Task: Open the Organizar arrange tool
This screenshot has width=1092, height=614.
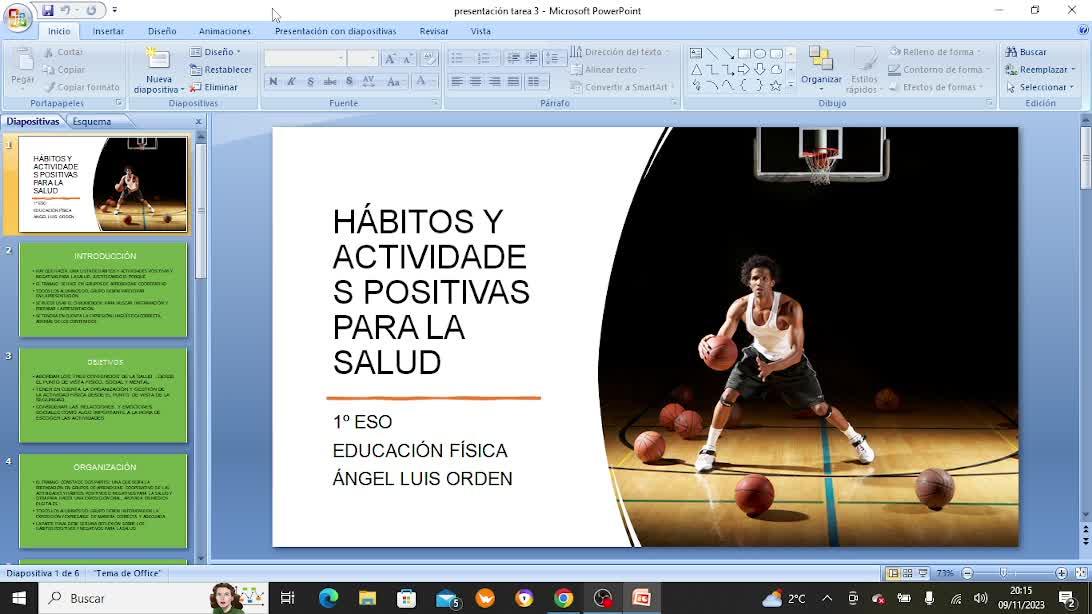Action: coord(821,66)
